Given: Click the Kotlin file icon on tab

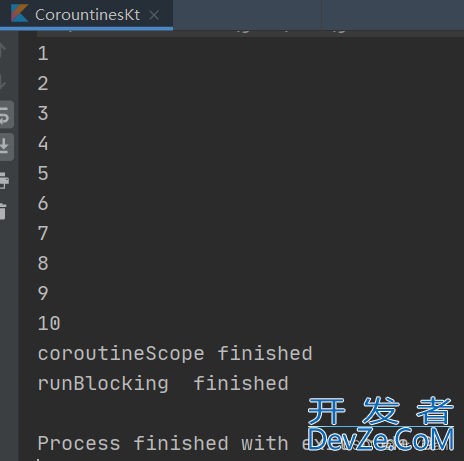Looking at the screenshot, I should tap(19, 13).
